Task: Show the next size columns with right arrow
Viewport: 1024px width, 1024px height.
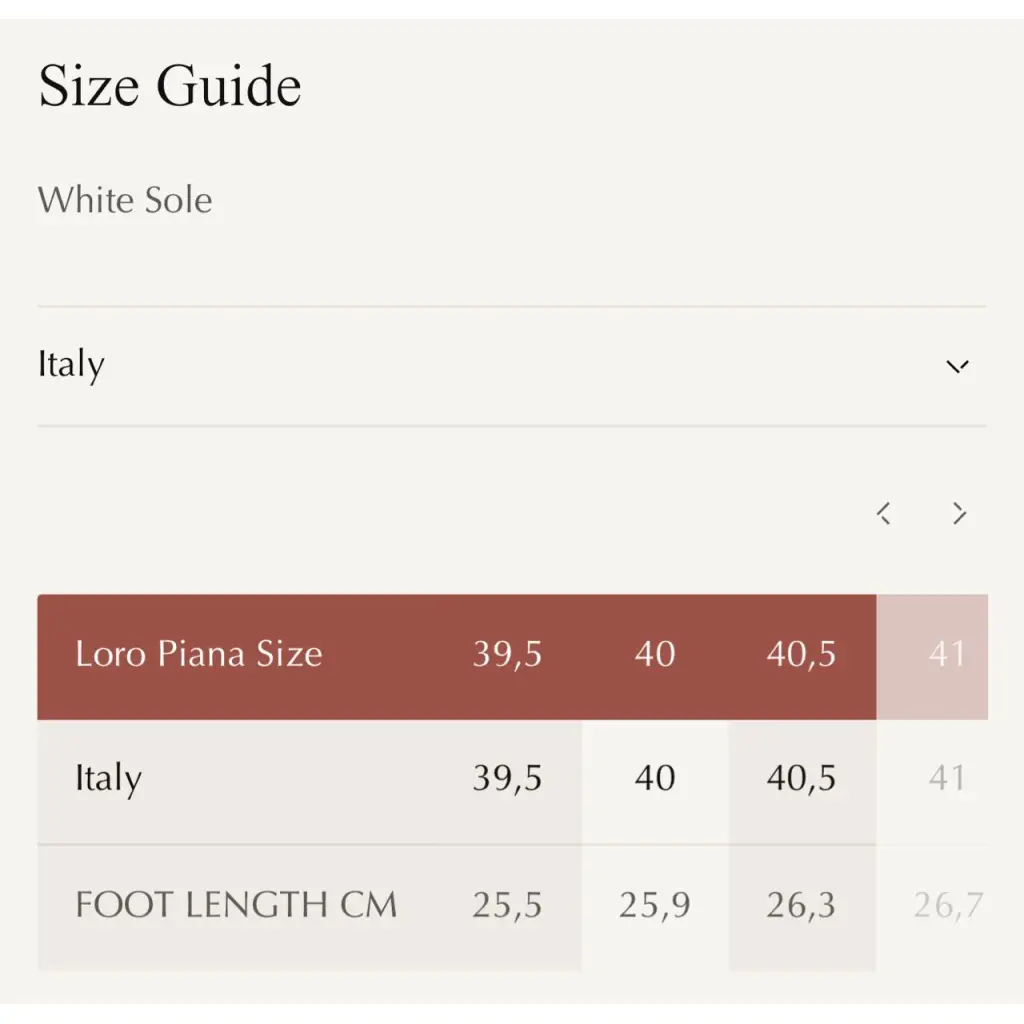Action: (959, 513)
